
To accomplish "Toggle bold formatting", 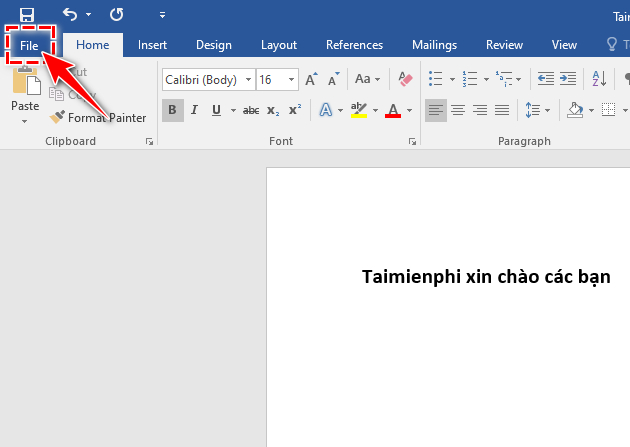I will (x=173, y=110).
